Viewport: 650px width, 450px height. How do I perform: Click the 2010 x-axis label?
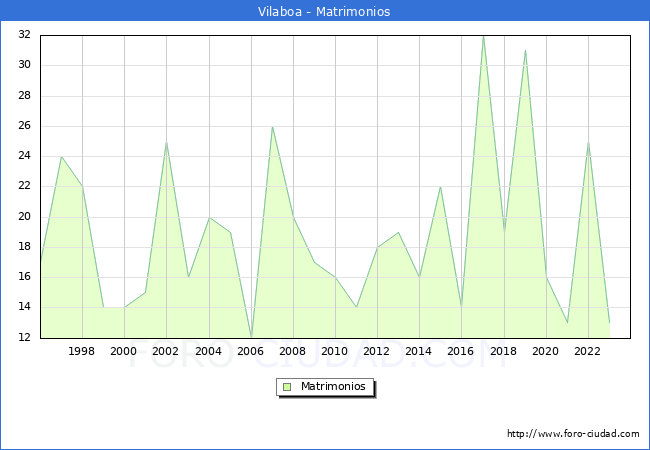tap(335, 351)
